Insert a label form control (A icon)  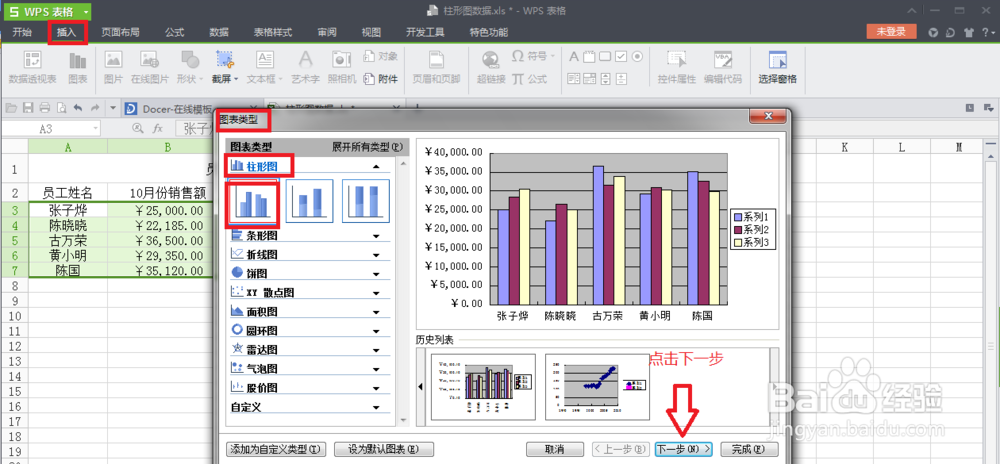click(x=573, y=57)
